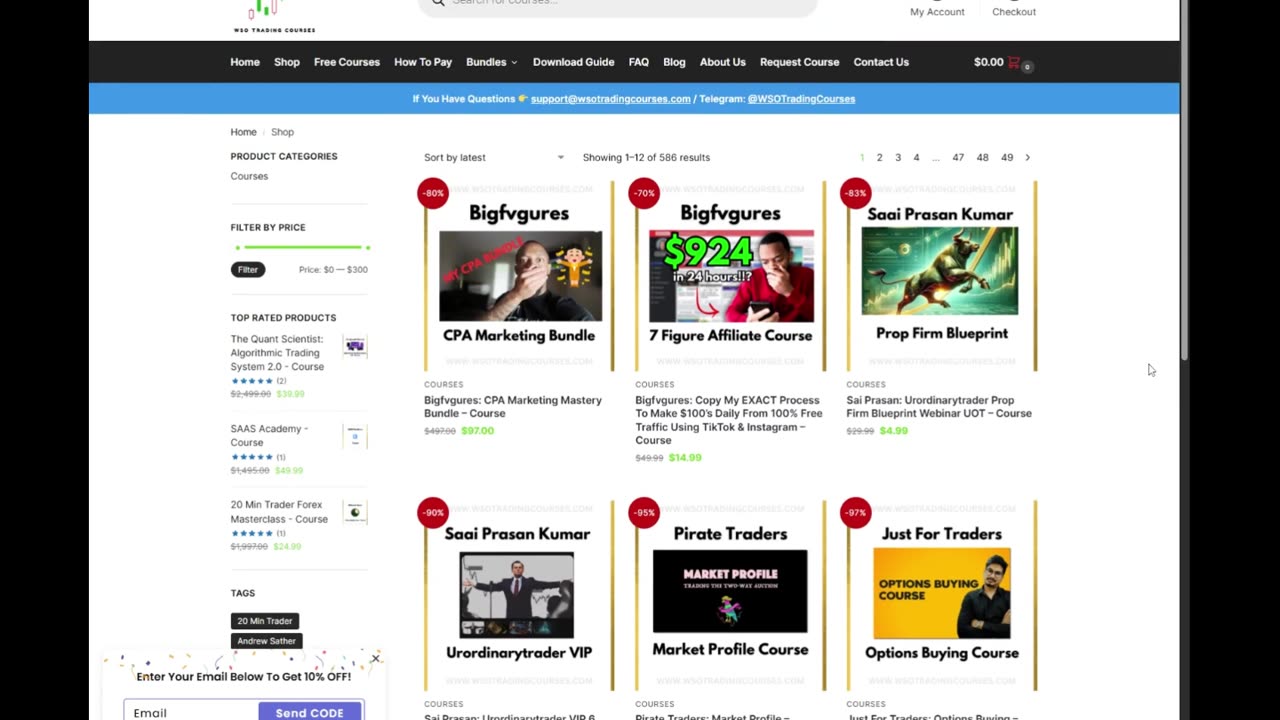Close the email discount popup

pyautogui.click(x=375, y=658)
